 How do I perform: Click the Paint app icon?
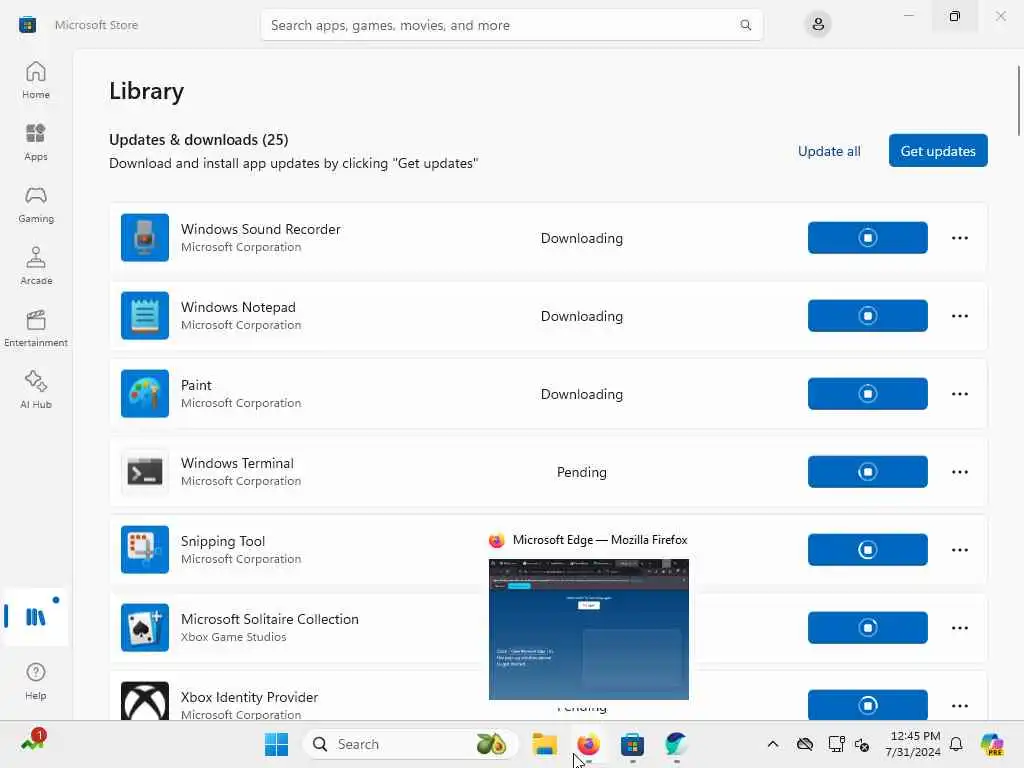pyautogui.click(x=145, y=394)
